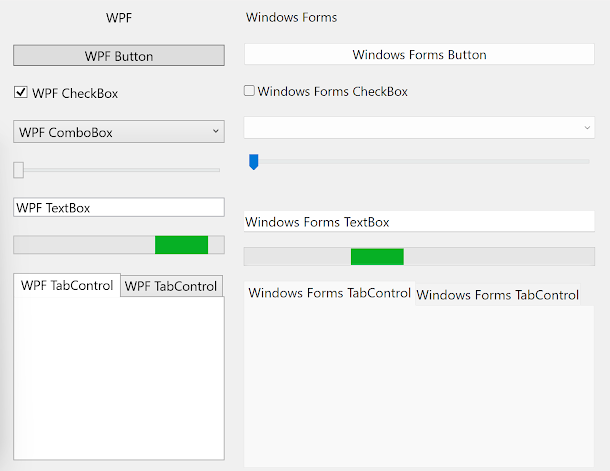
Task: Enable the Windows Forms CheckBox
Action: point(249,91)
